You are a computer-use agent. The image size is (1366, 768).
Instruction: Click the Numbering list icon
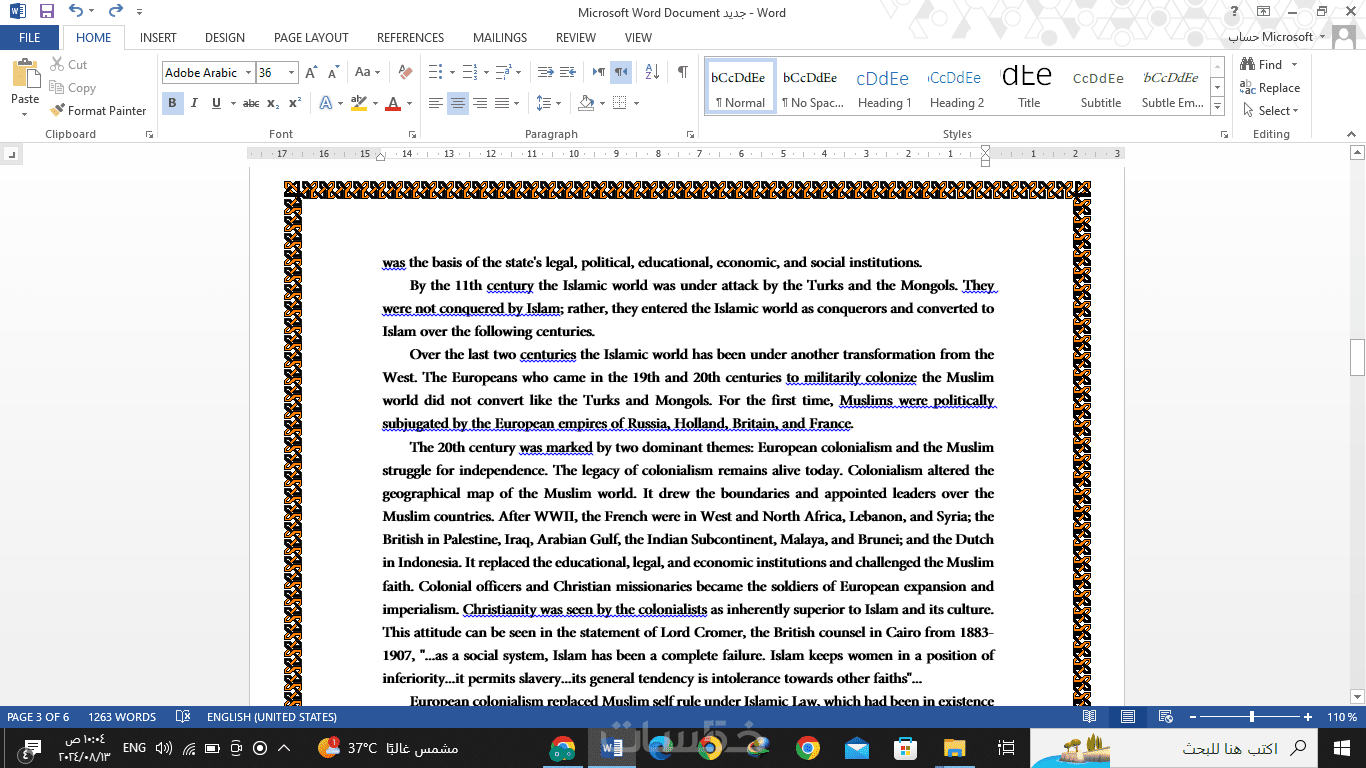[469, 72]
